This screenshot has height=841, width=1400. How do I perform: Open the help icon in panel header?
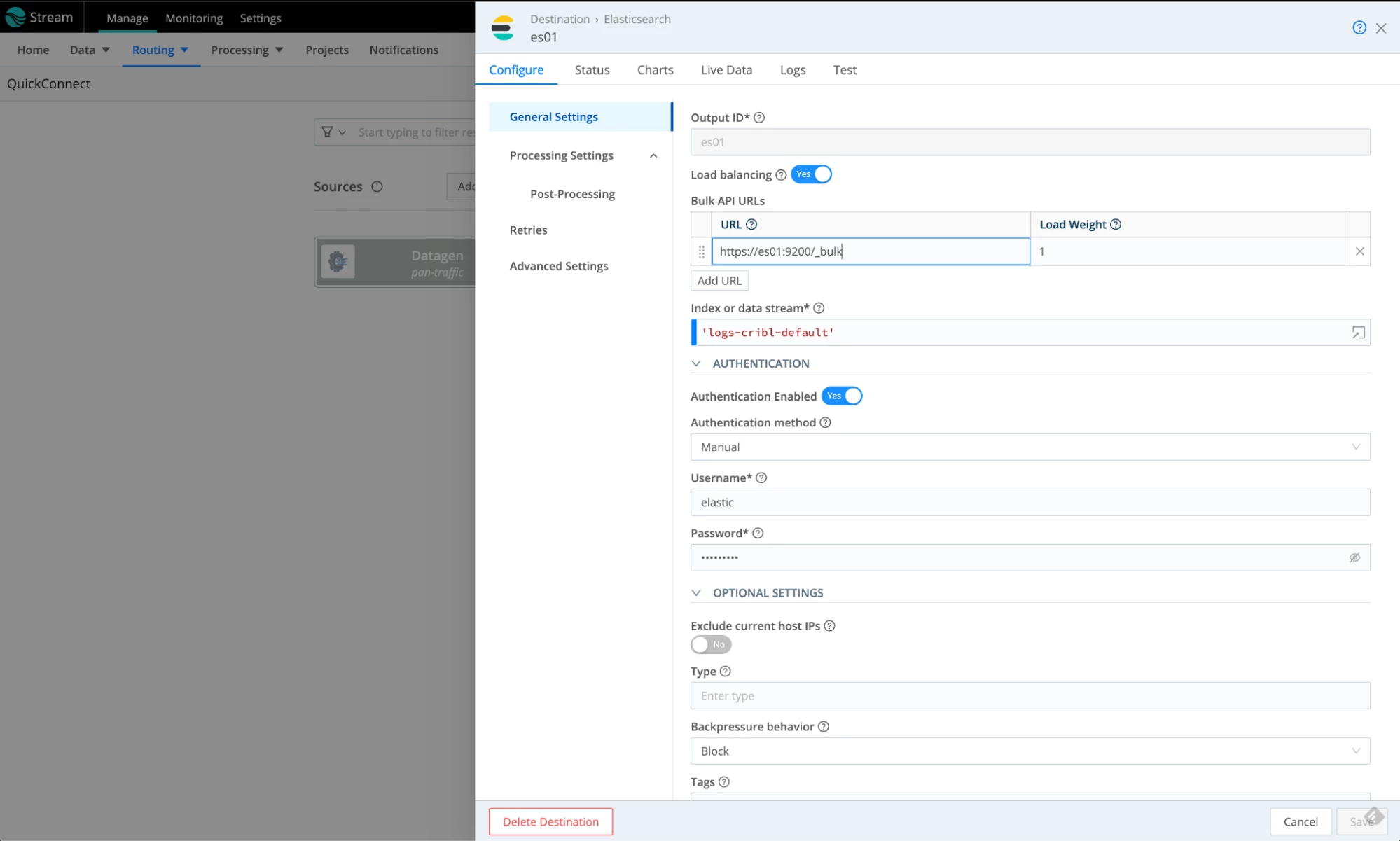click(1359, 27)
